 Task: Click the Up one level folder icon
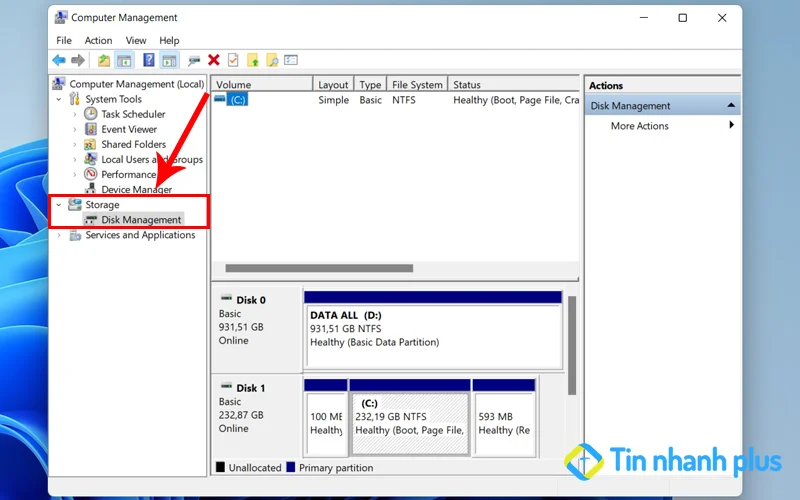point(104,61)
